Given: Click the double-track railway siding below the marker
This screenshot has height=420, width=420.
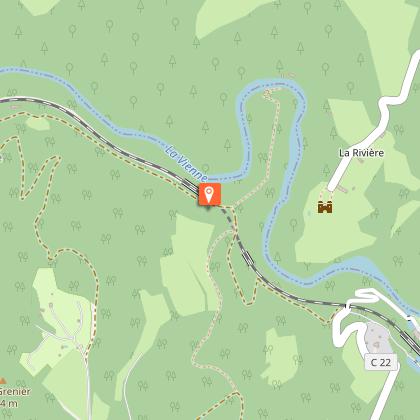Looking at the screenshot, I should 248,257.
